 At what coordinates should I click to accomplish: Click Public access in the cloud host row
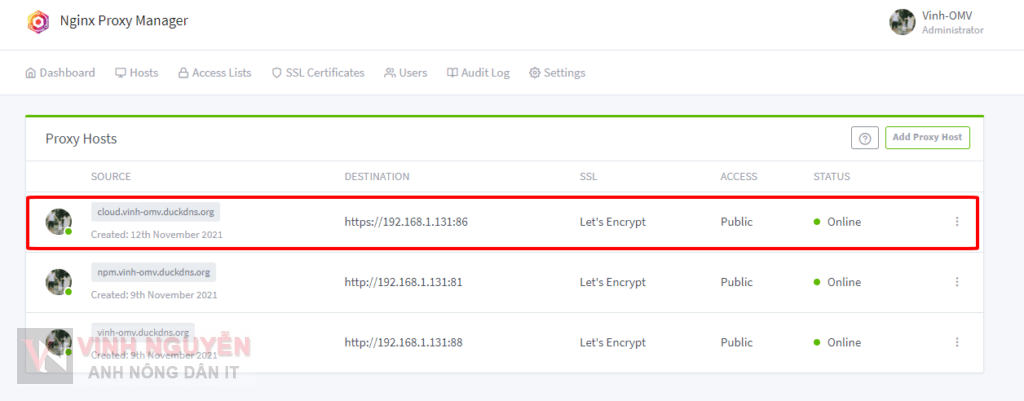tap(737, 222)
